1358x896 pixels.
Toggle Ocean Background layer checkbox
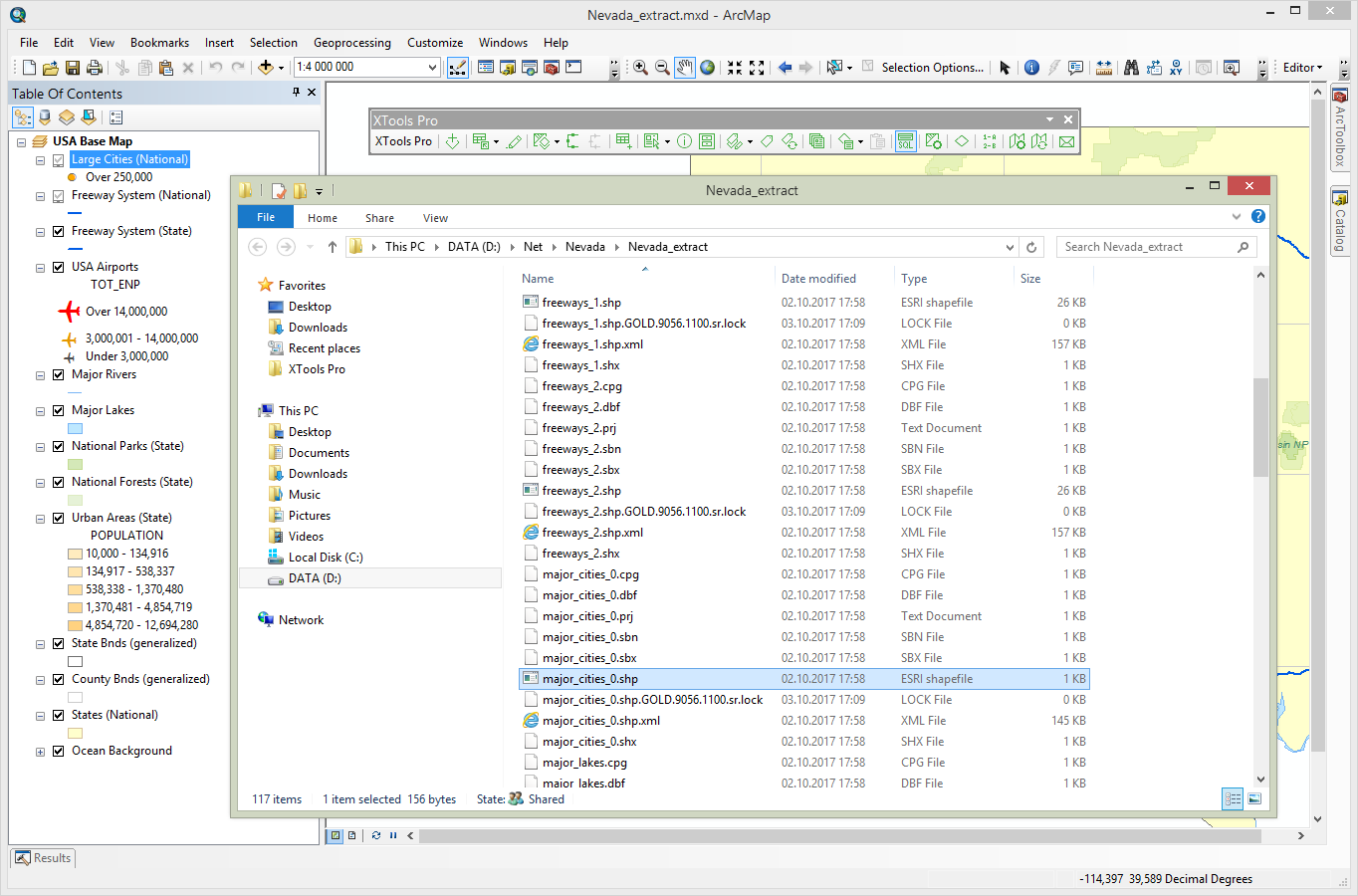(x=58, y=752)
